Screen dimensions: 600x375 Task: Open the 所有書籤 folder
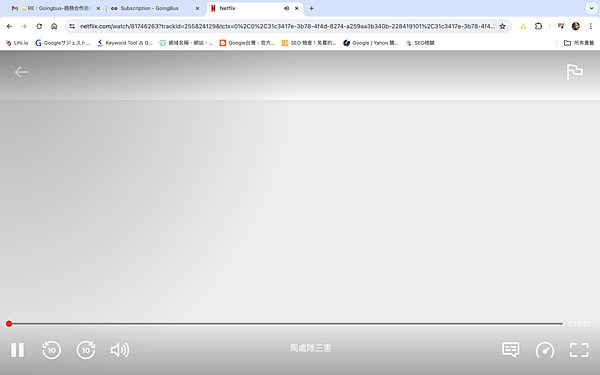coord(579,43)
